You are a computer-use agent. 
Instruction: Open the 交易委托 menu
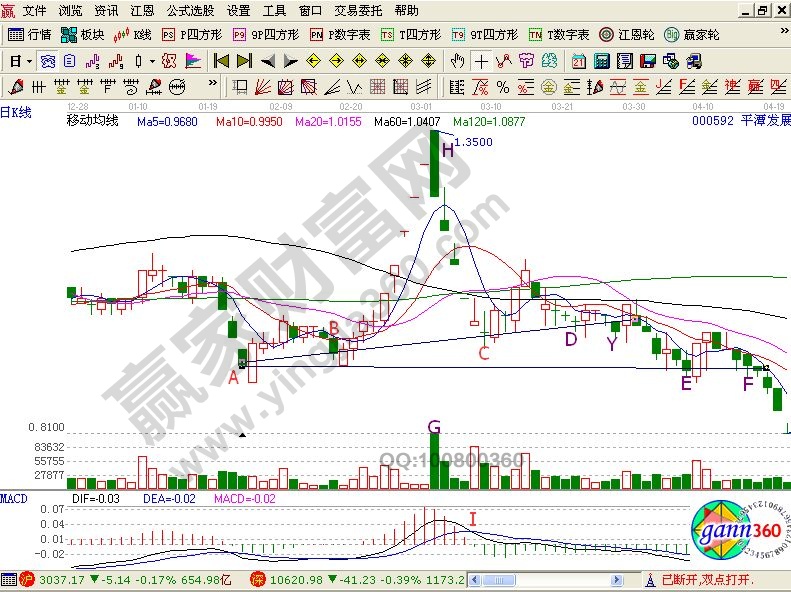click(357, 11)
